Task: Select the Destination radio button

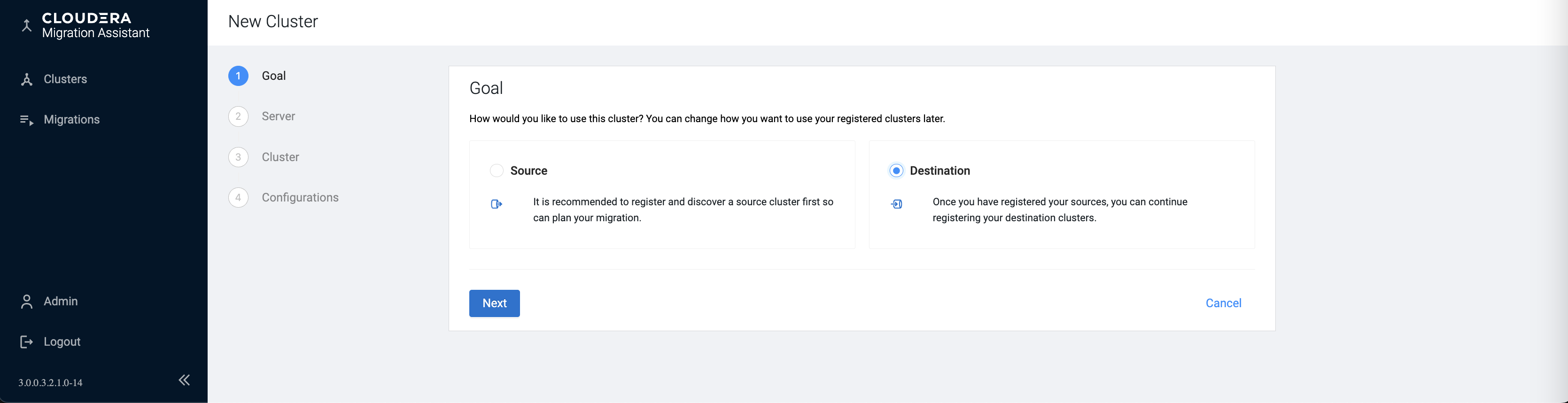Action: [896, 171]
